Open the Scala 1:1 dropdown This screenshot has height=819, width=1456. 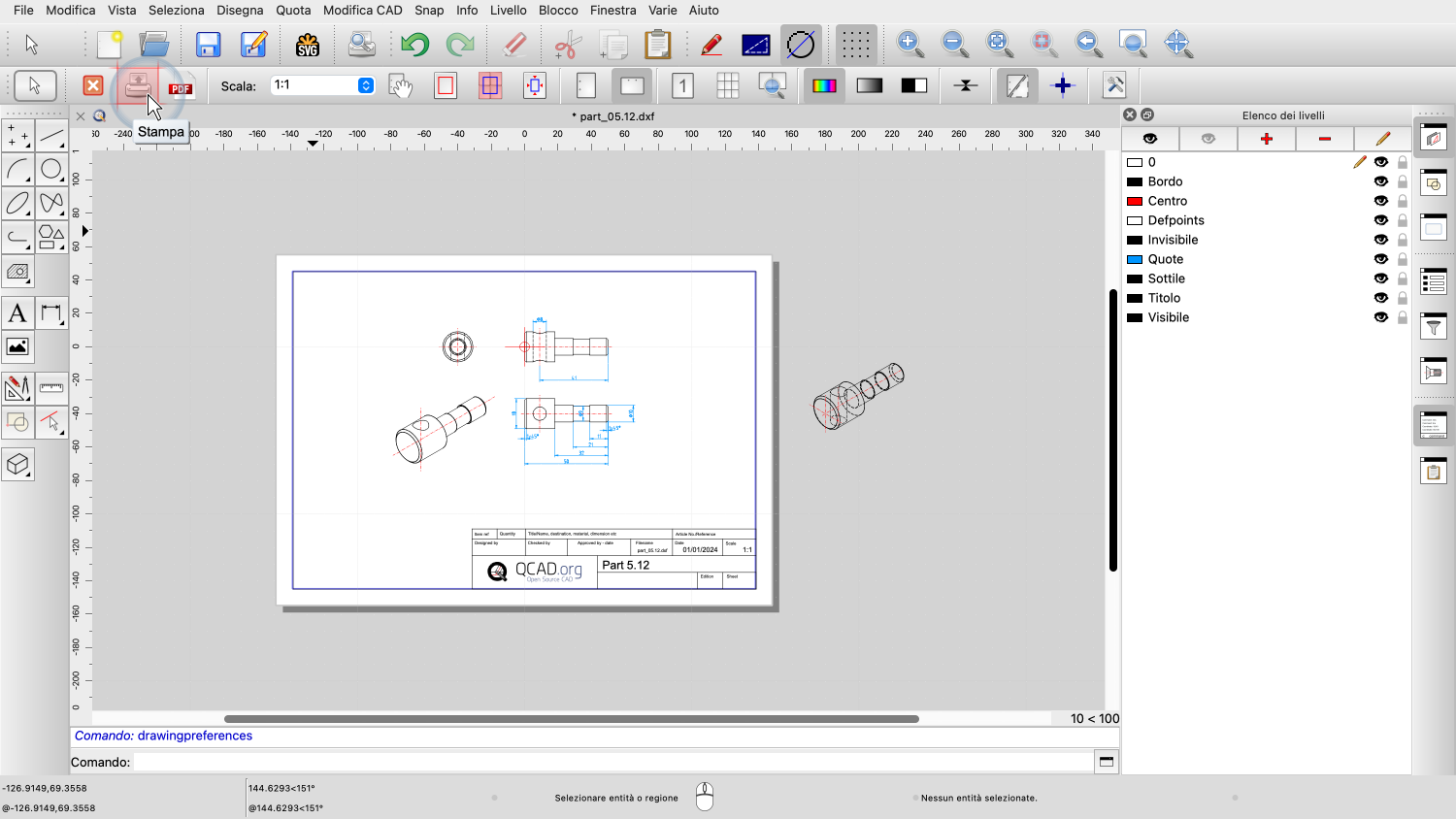click(x=365, y=85)
